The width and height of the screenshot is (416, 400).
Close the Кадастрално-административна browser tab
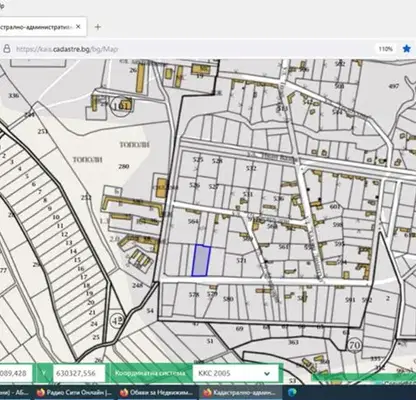pos(78,27)
